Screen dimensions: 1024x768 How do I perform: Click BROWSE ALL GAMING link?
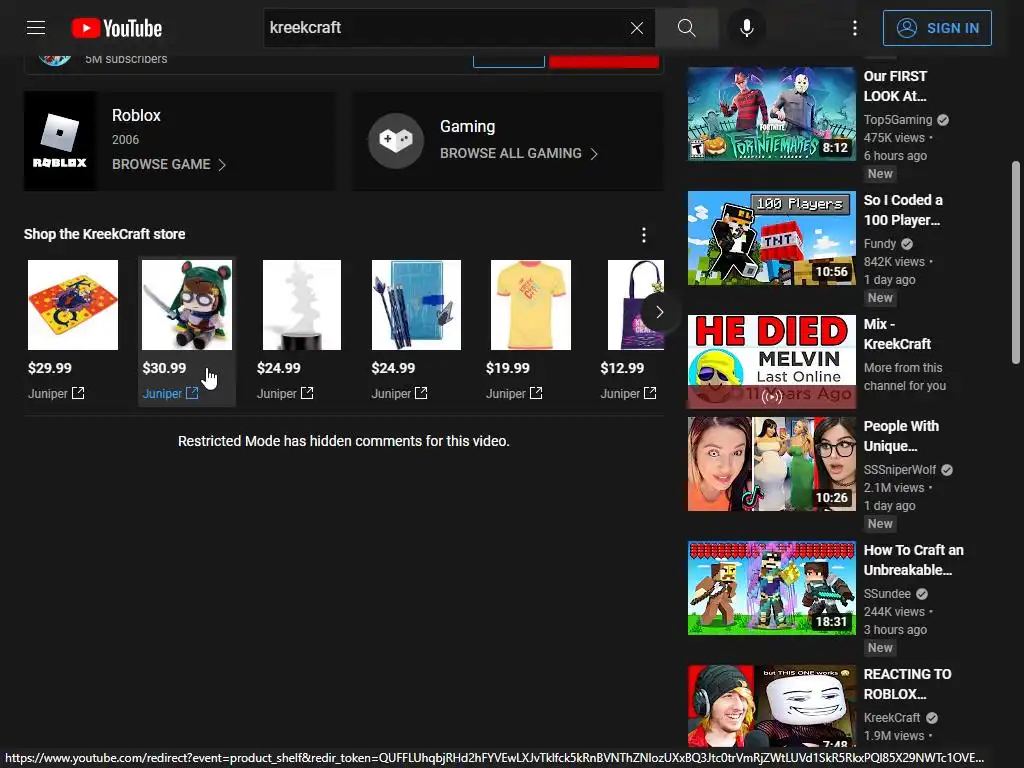(x=510, y=153)
